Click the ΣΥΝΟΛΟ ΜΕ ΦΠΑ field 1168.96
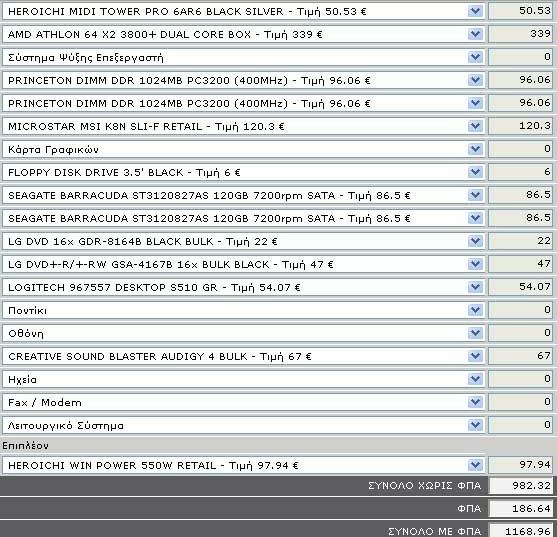This screenshot has width=557, height=537. pos(520,531)
